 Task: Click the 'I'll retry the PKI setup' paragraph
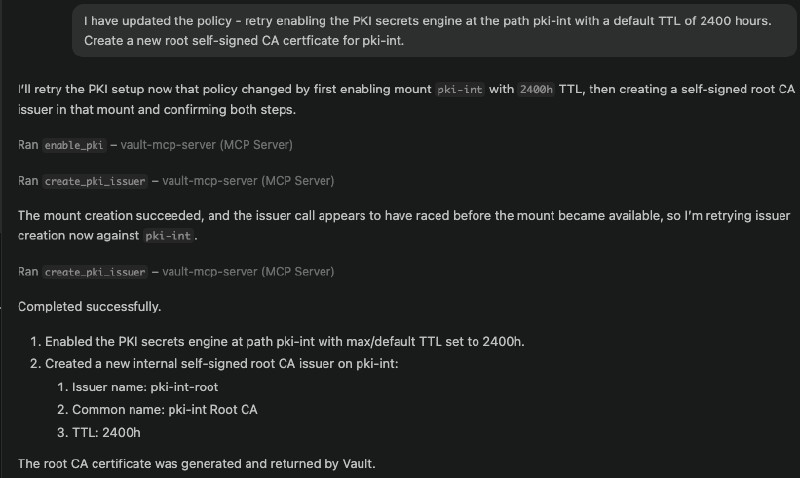coord(400,99)
